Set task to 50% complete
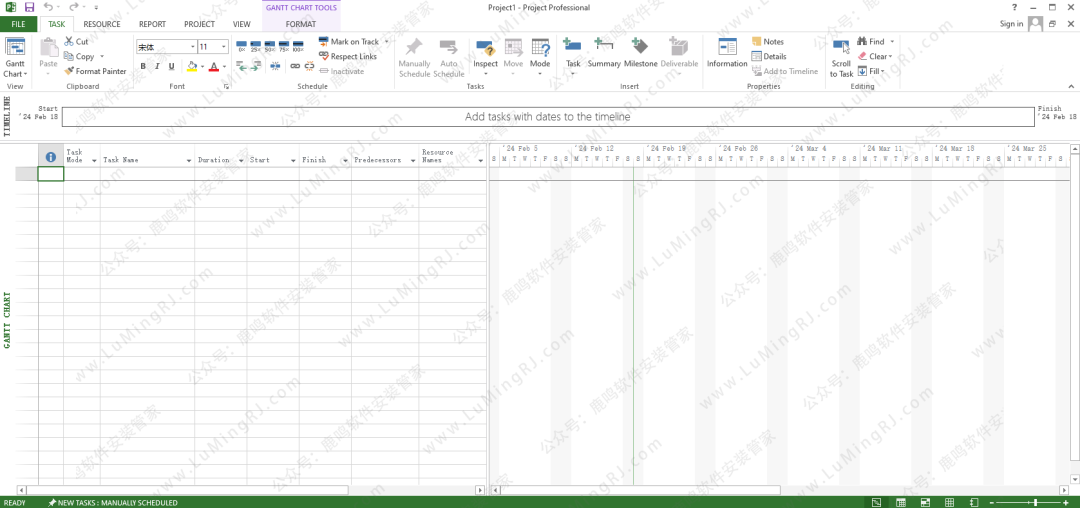 pos(270,47)
